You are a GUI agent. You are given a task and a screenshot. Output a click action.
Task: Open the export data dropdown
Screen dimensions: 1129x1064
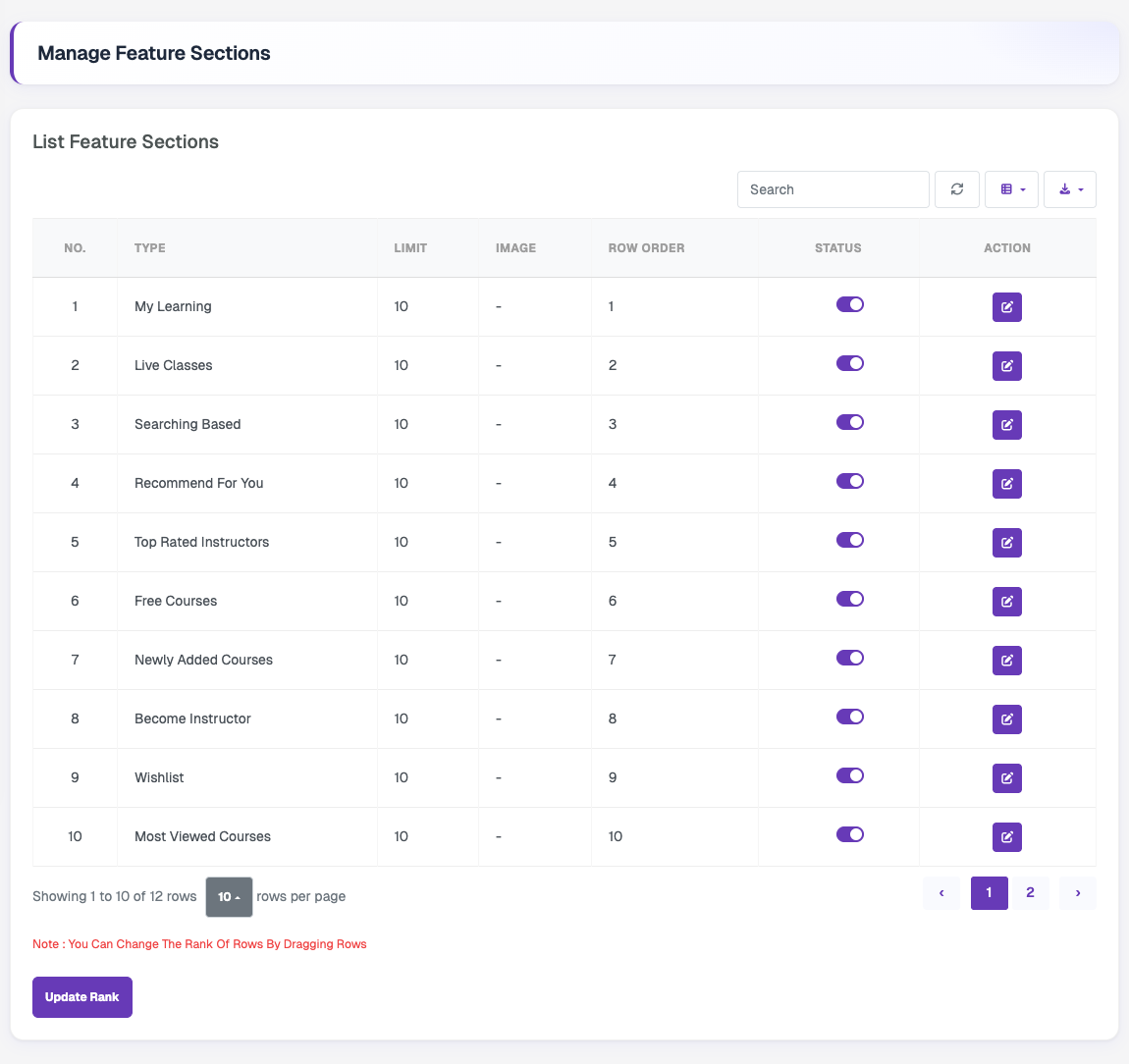pos(1070,189)
